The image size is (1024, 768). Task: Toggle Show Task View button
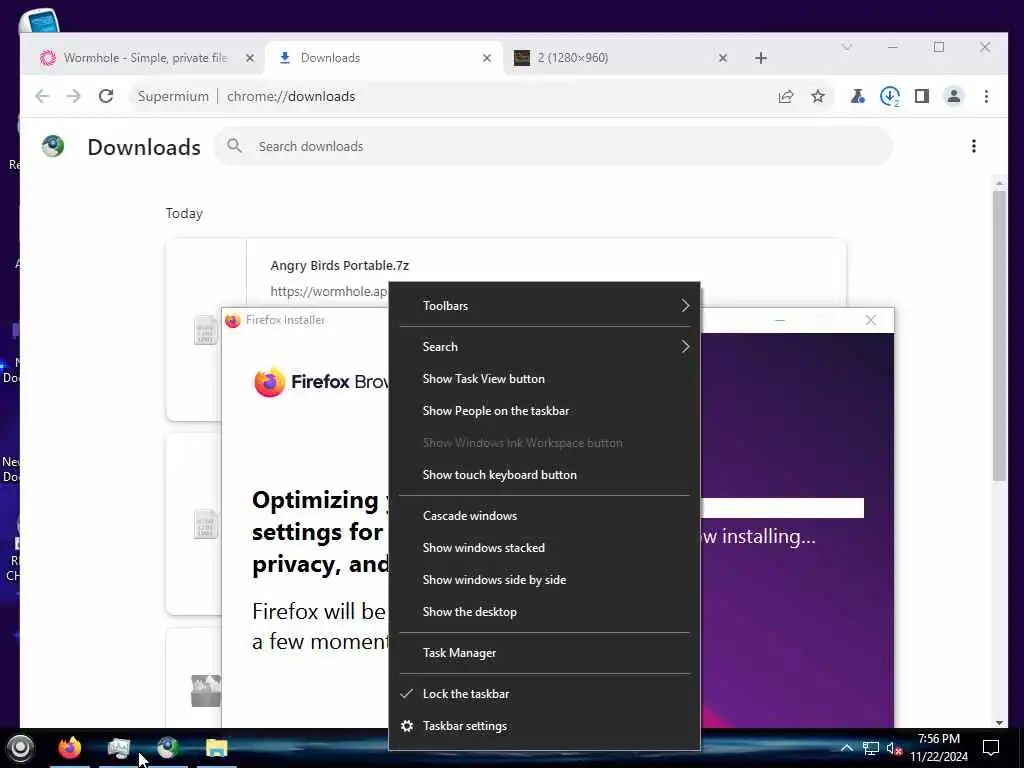point(544,379)
